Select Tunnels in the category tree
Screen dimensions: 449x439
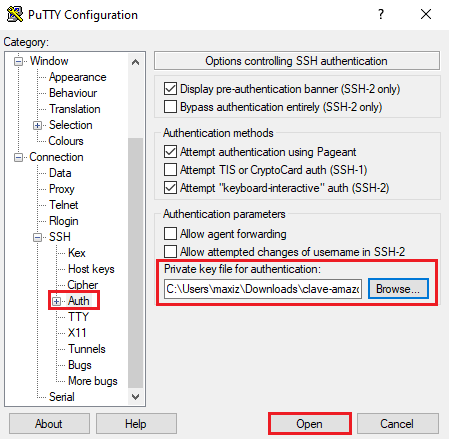coord(87,349)
